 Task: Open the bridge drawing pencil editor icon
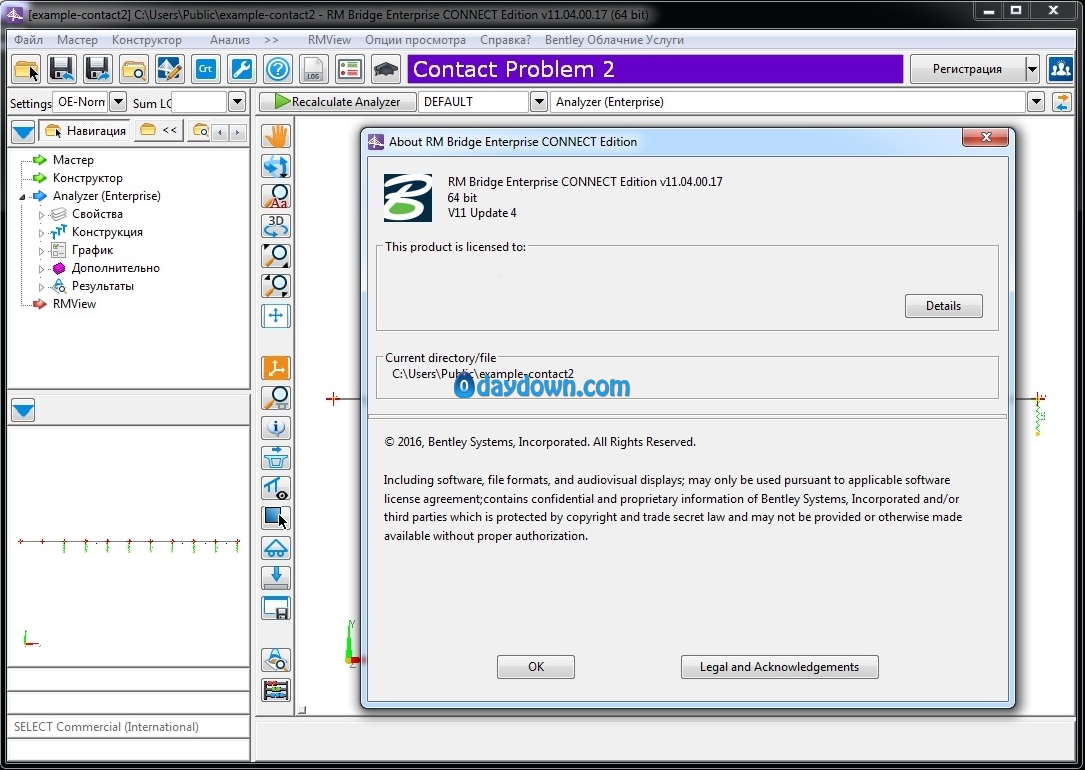[x=170, y=69]
